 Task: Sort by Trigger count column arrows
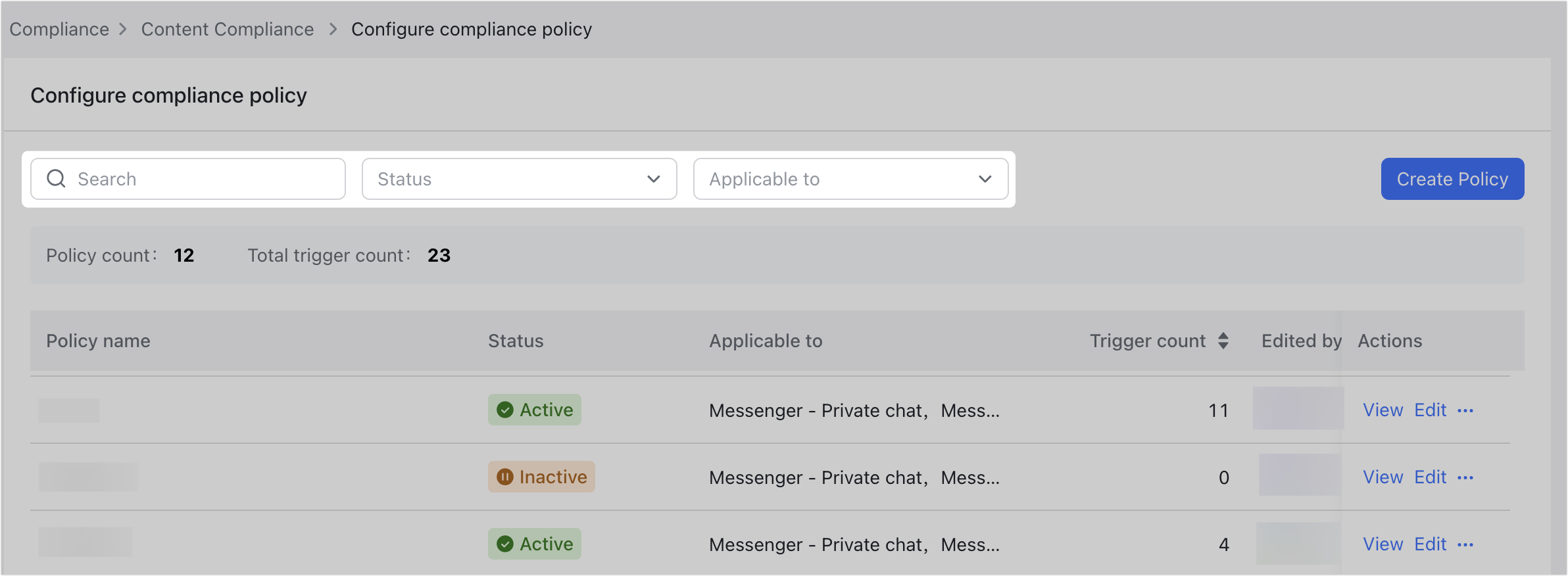click(x=1223, y=341)
